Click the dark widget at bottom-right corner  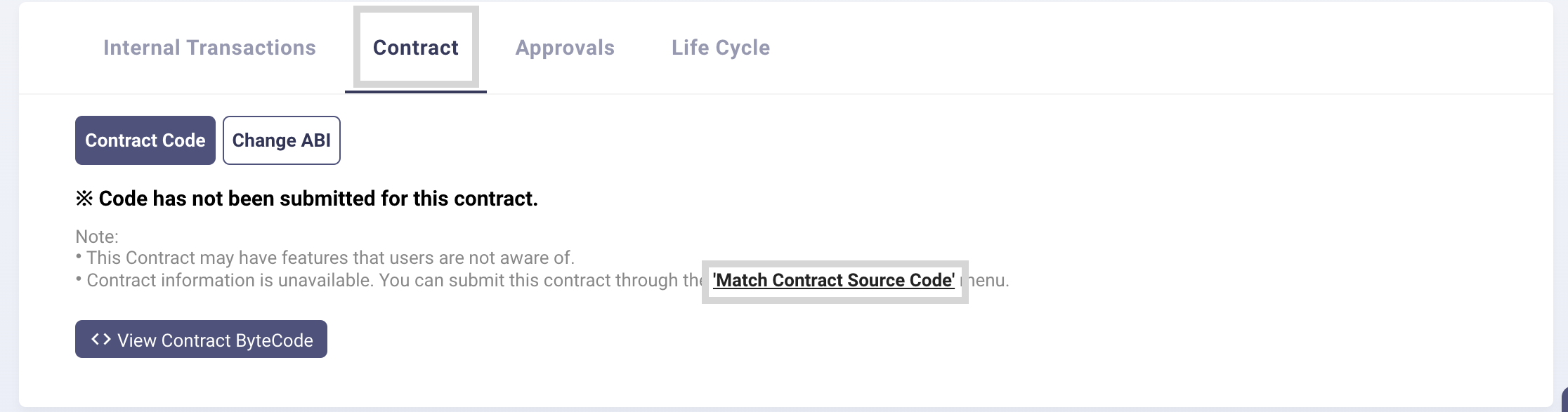pos(1563,400)
